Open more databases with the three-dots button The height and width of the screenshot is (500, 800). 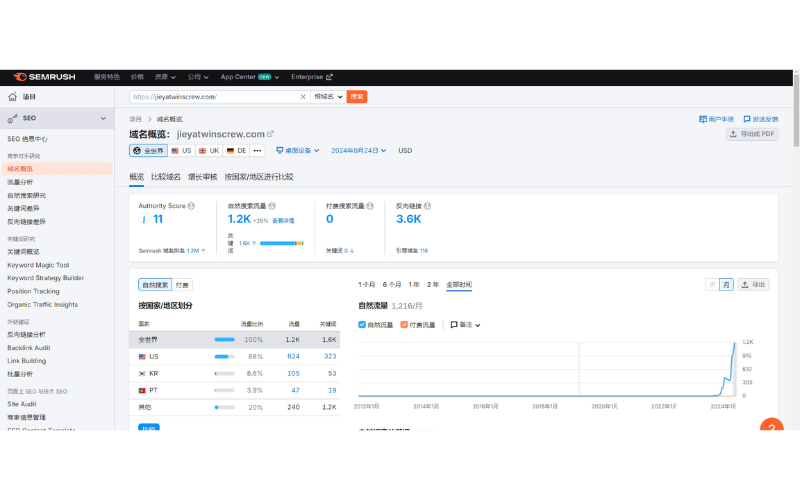pyautogui.click(x=258, y=151)
